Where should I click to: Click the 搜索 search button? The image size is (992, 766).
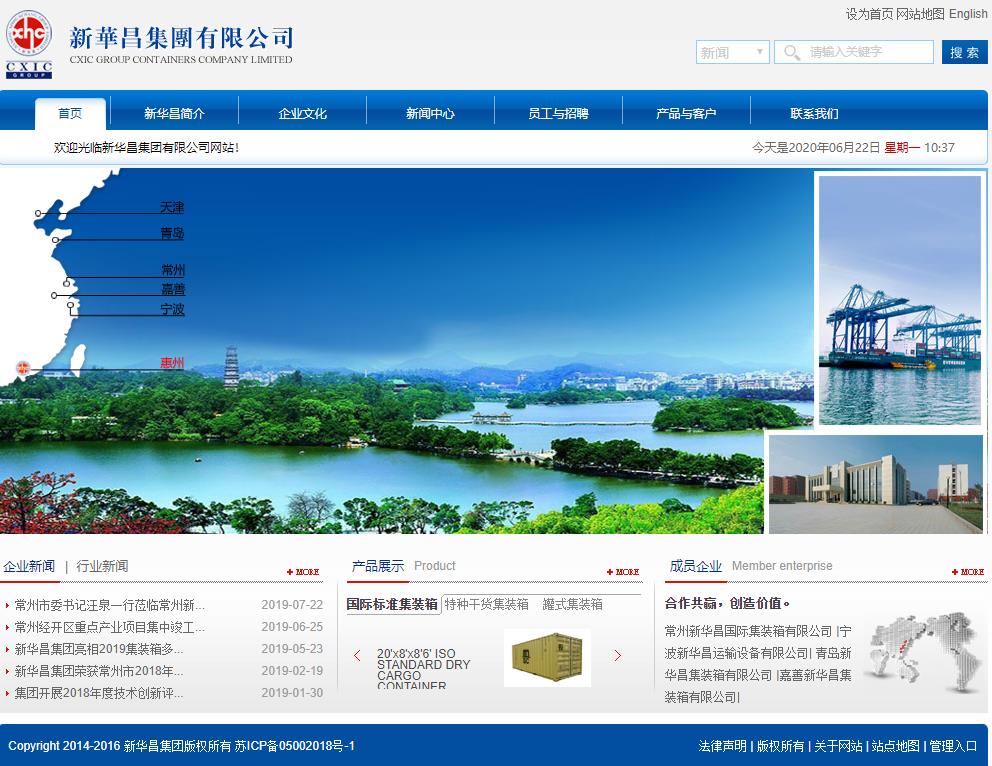pyautogui.click(x=964, y=53)
